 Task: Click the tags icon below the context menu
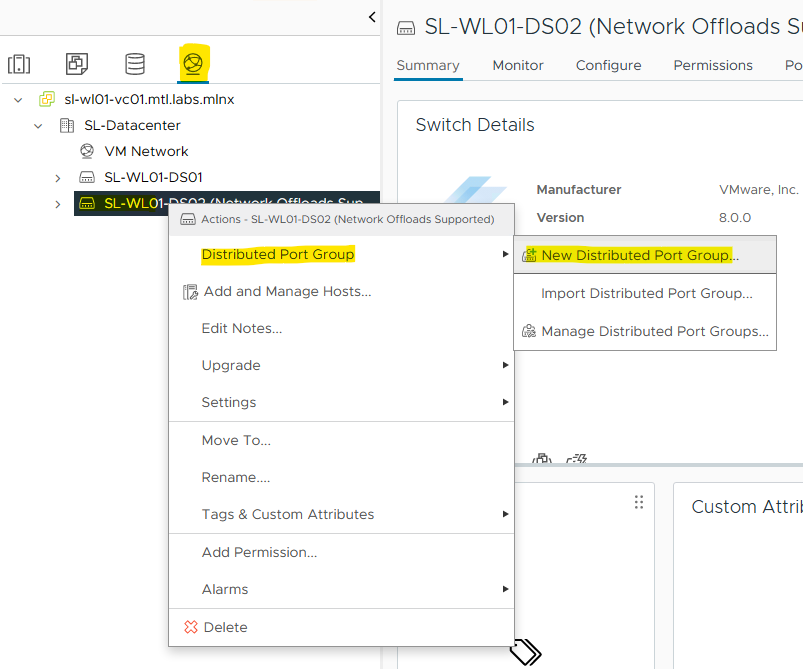[525, 652]
